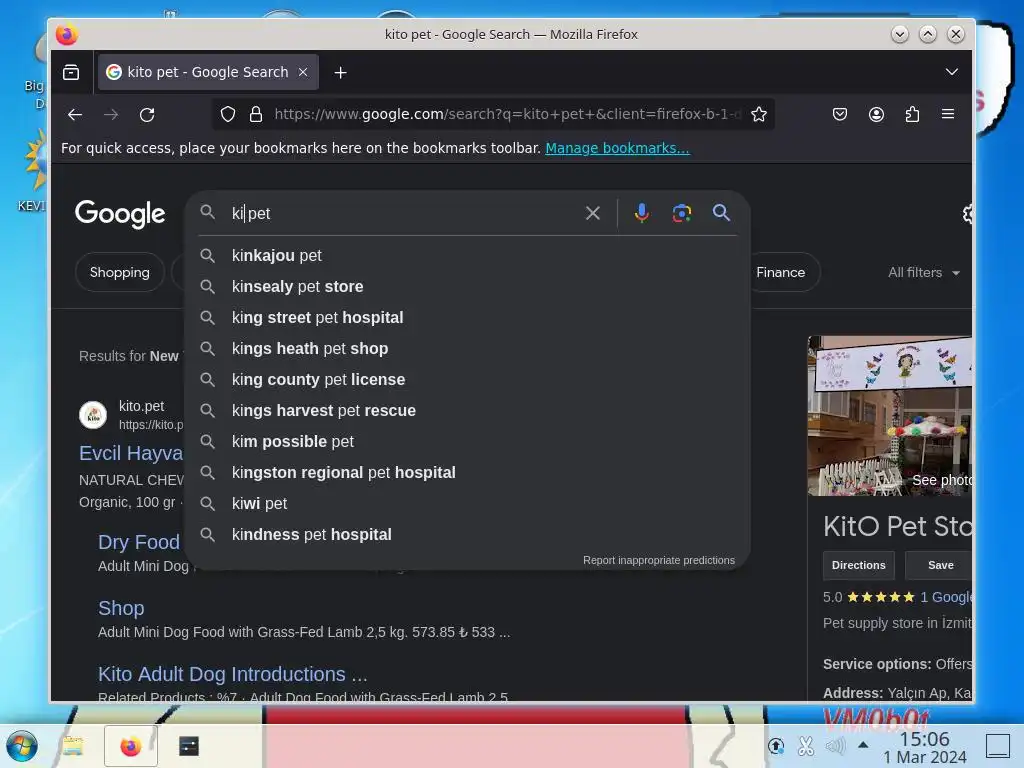Reload the current page
Viewport: 1024px width, 768px height.
147,114
